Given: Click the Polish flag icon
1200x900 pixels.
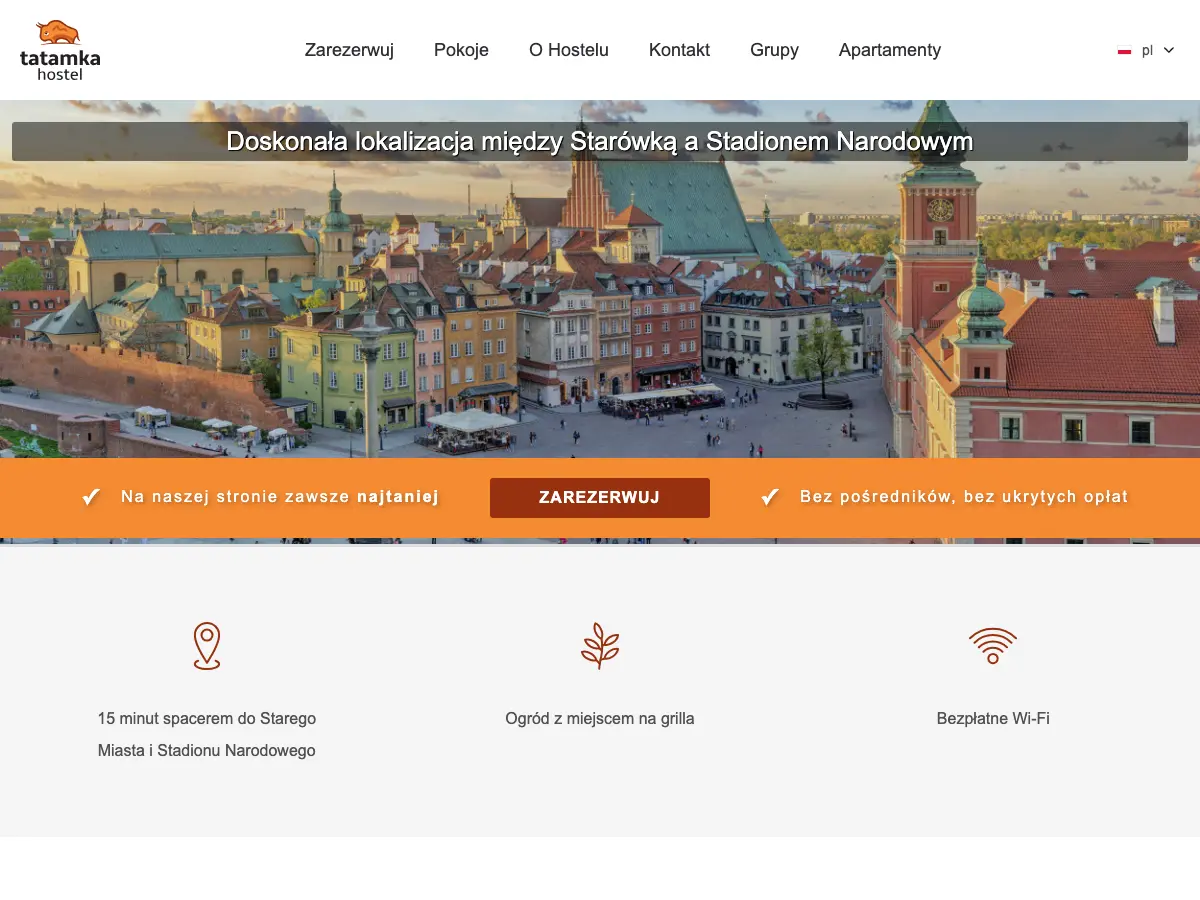Looking at the screenshot, I should click(1124, 50).
